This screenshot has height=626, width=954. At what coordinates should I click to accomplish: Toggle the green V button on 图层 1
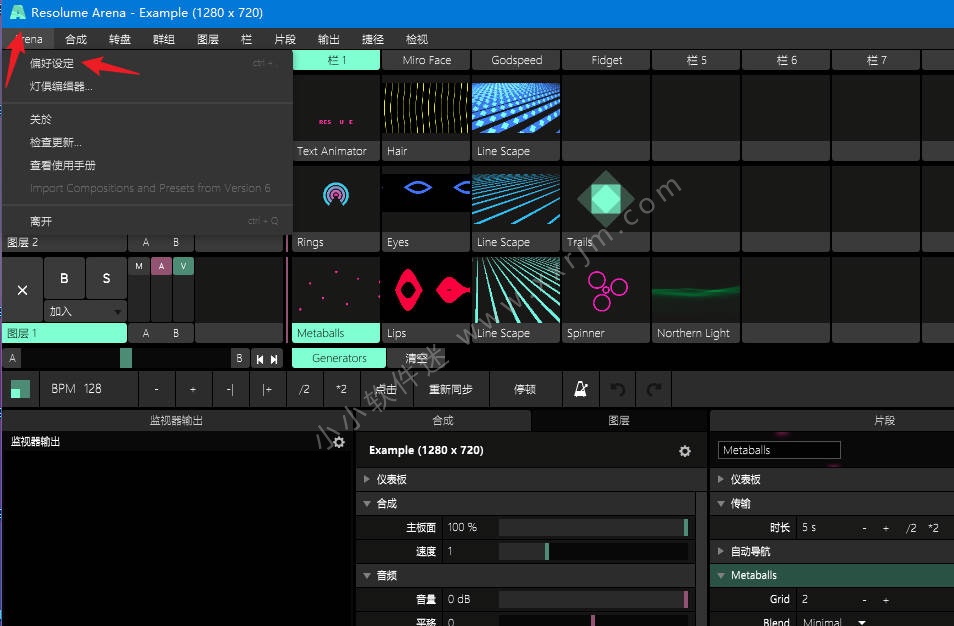pyautogui.click(x=183, y=266)
